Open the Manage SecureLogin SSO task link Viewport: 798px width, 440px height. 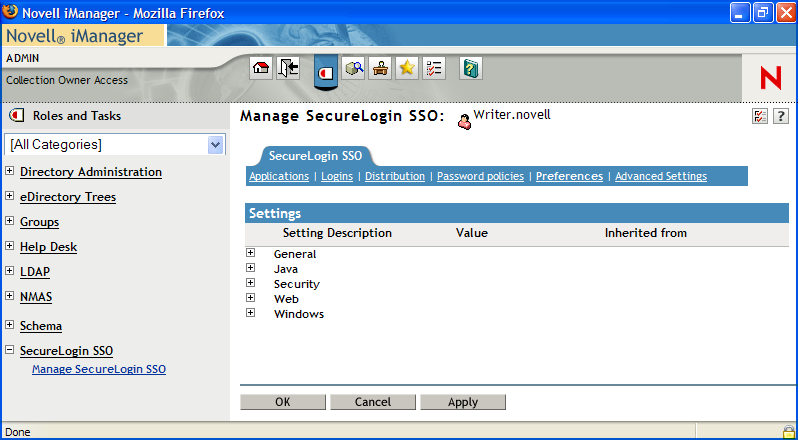(99, 369)
